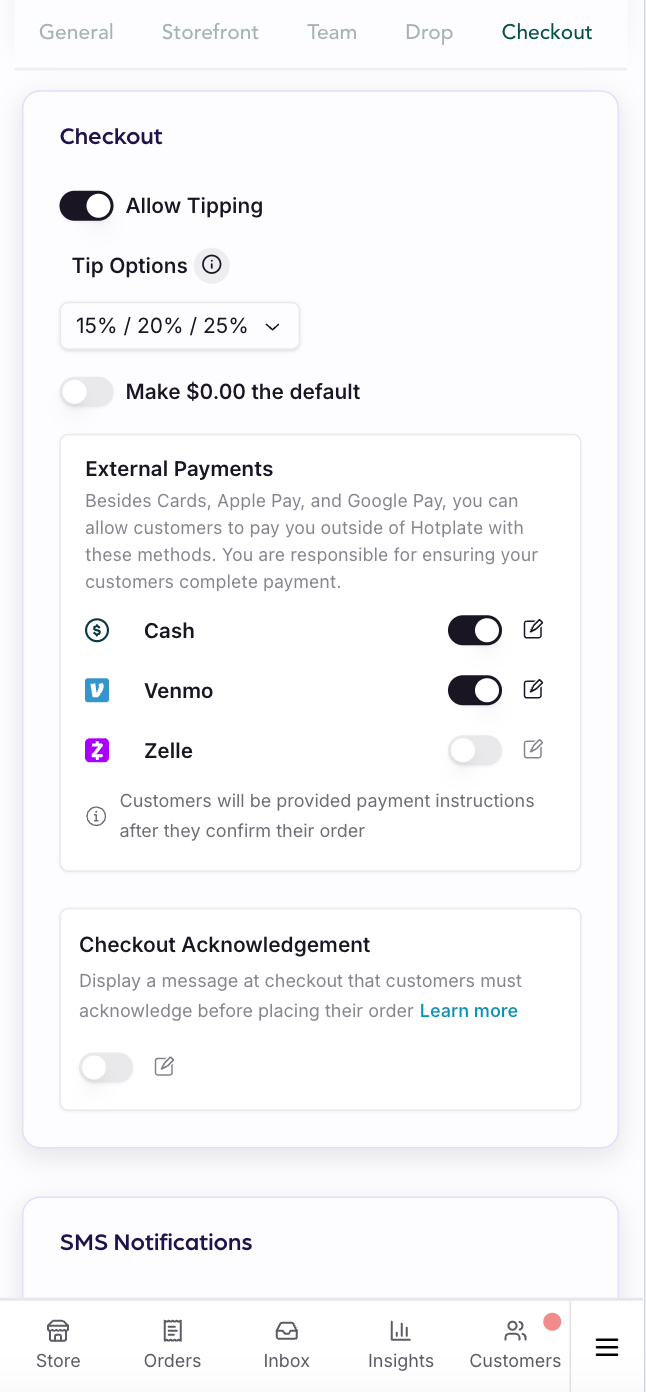Edit Zelle payment details
Screen dimensions: 646x1392
point(533,750)
